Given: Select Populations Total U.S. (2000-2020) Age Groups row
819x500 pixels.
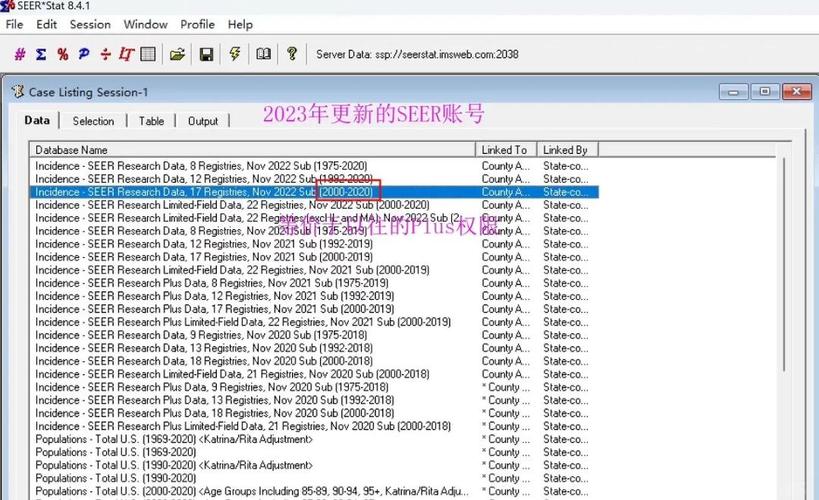Looking at the screenshot, I should (x=252, y=492).
